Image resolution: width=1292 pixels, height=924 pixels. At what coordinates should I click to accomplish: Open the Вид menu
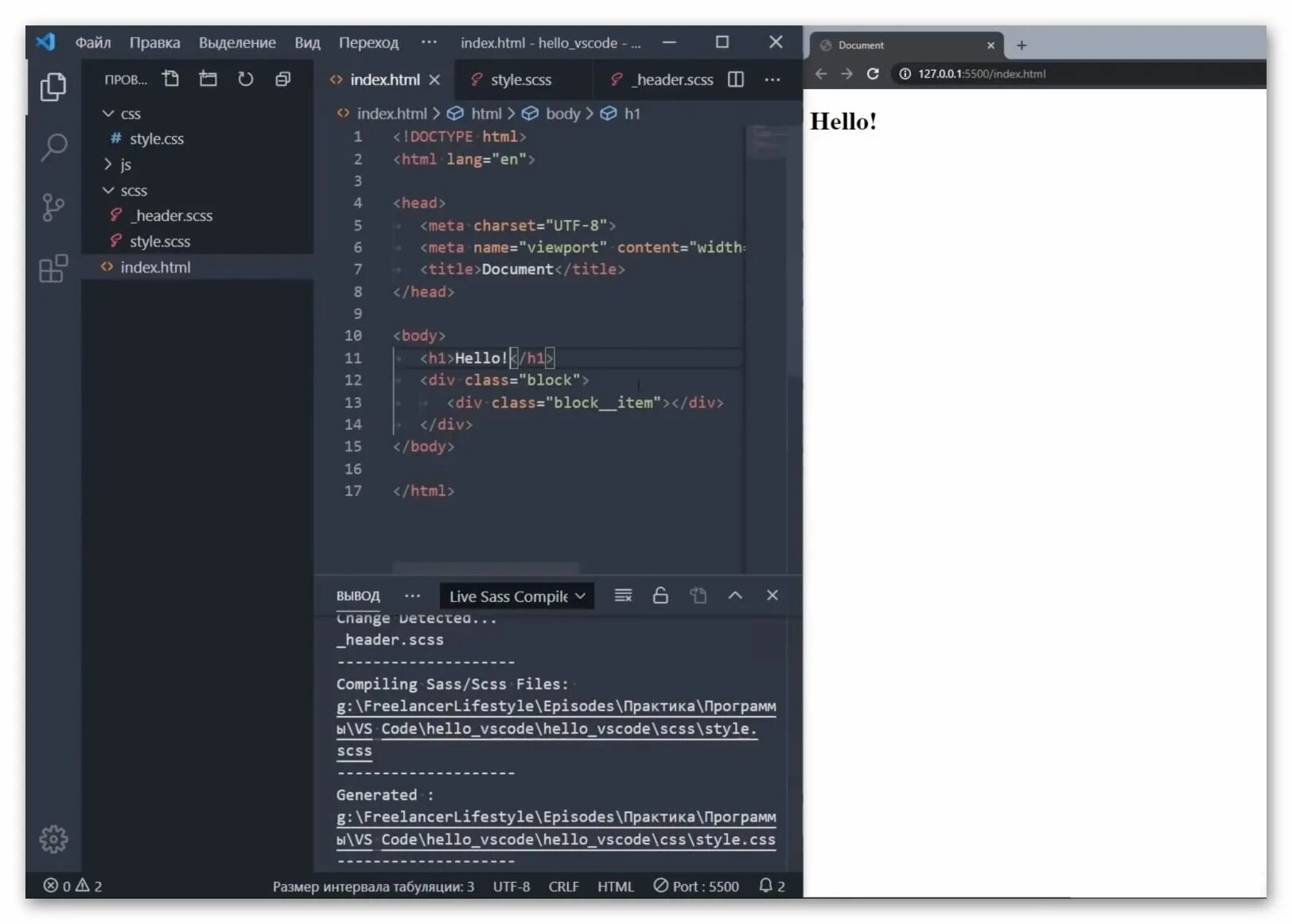(x=307, y=42)
